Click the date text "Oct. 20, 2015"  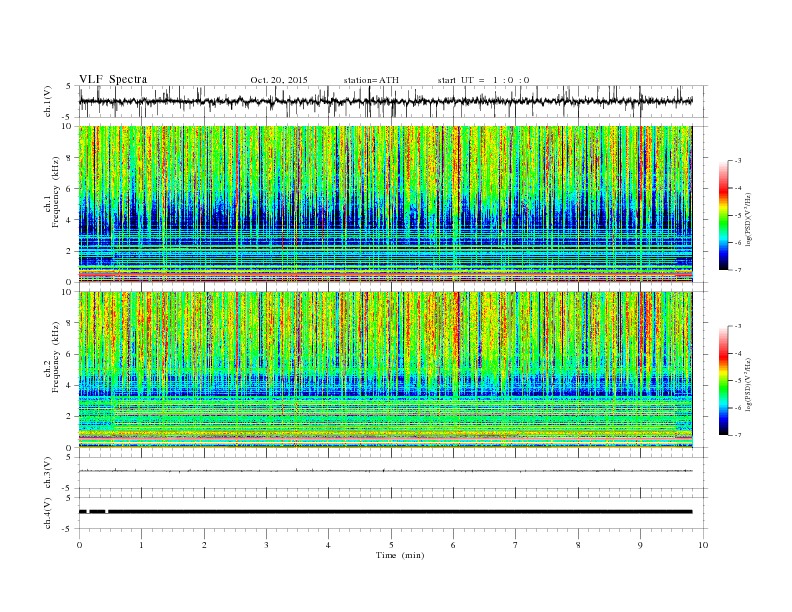pyautogui.click(x=279, y=80)
